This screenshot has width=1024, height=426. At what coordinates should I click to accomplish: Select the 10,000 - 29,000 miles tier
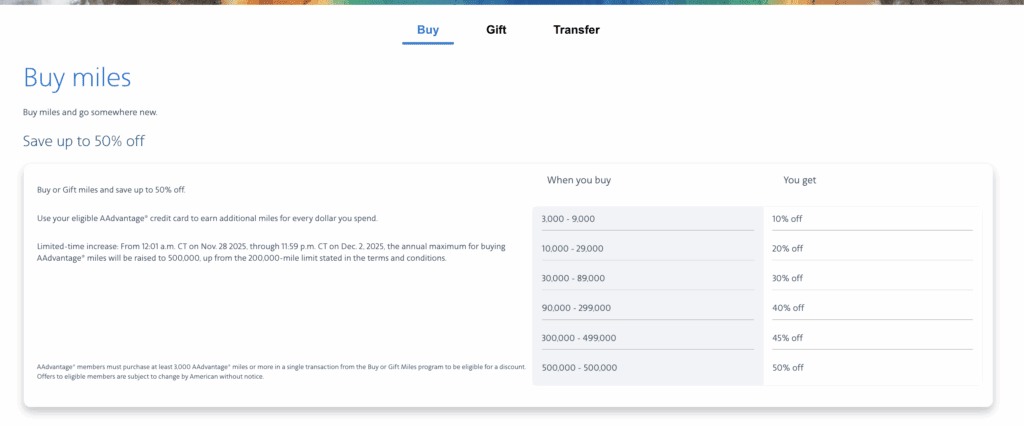coord(574,248)
